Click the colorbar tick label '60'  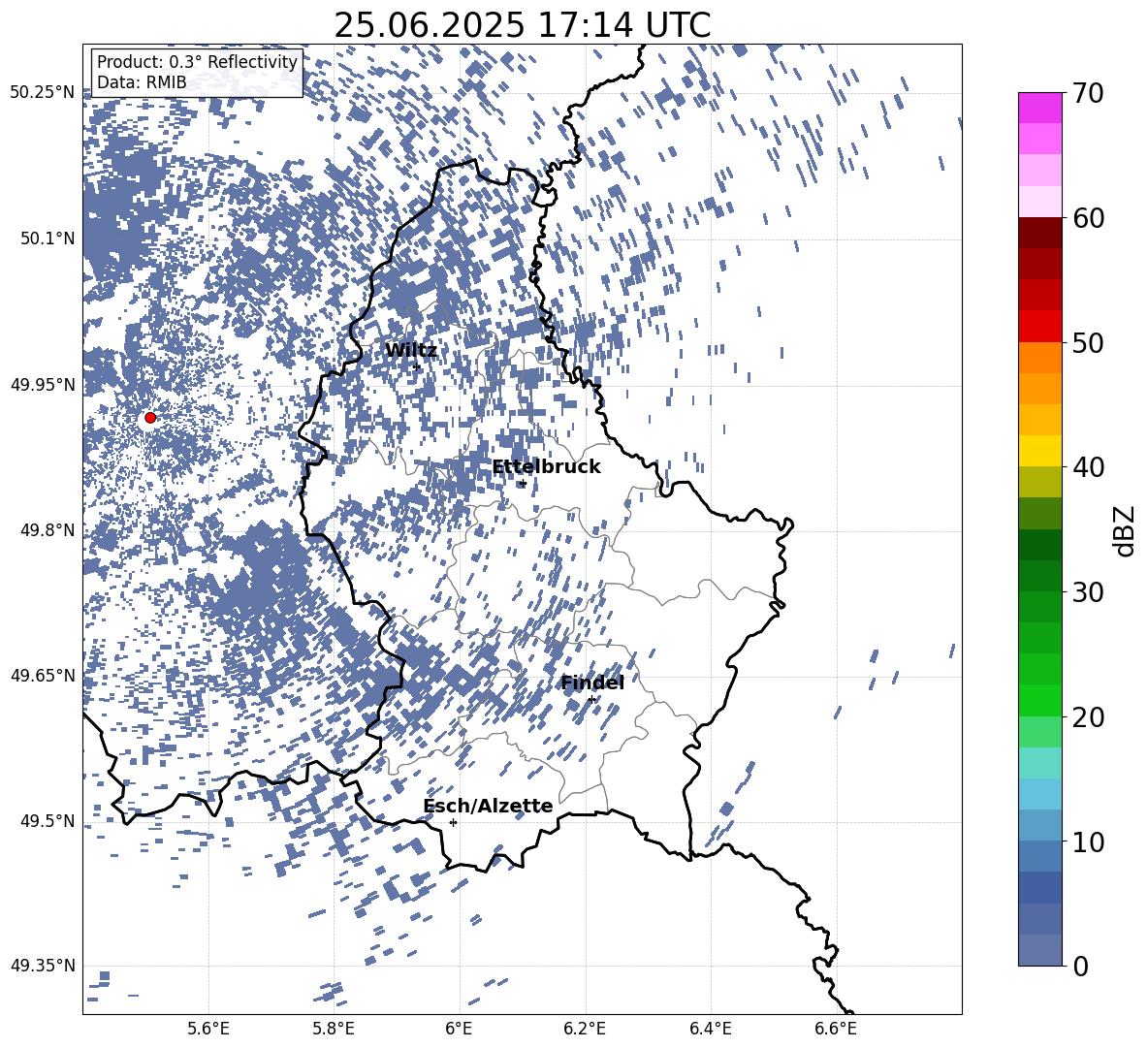(1088, 218)
